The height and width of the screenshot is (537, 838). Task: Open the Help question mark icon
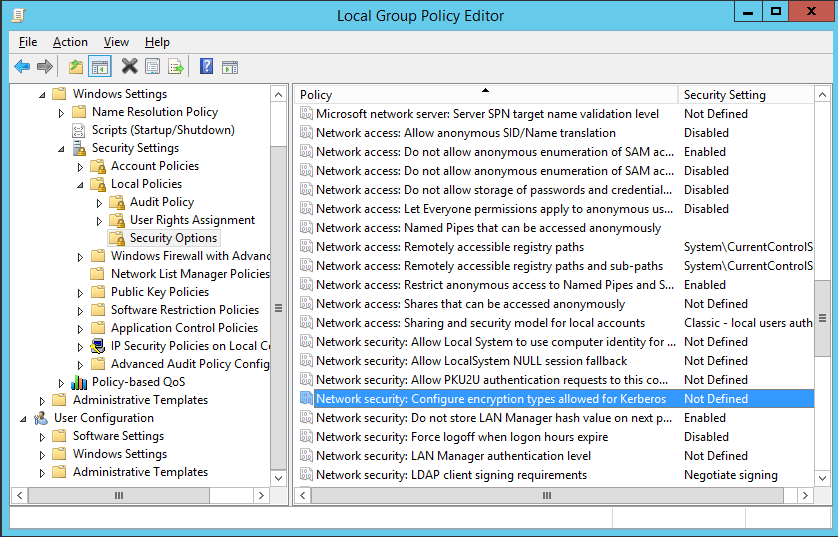(x=206, y=66)
